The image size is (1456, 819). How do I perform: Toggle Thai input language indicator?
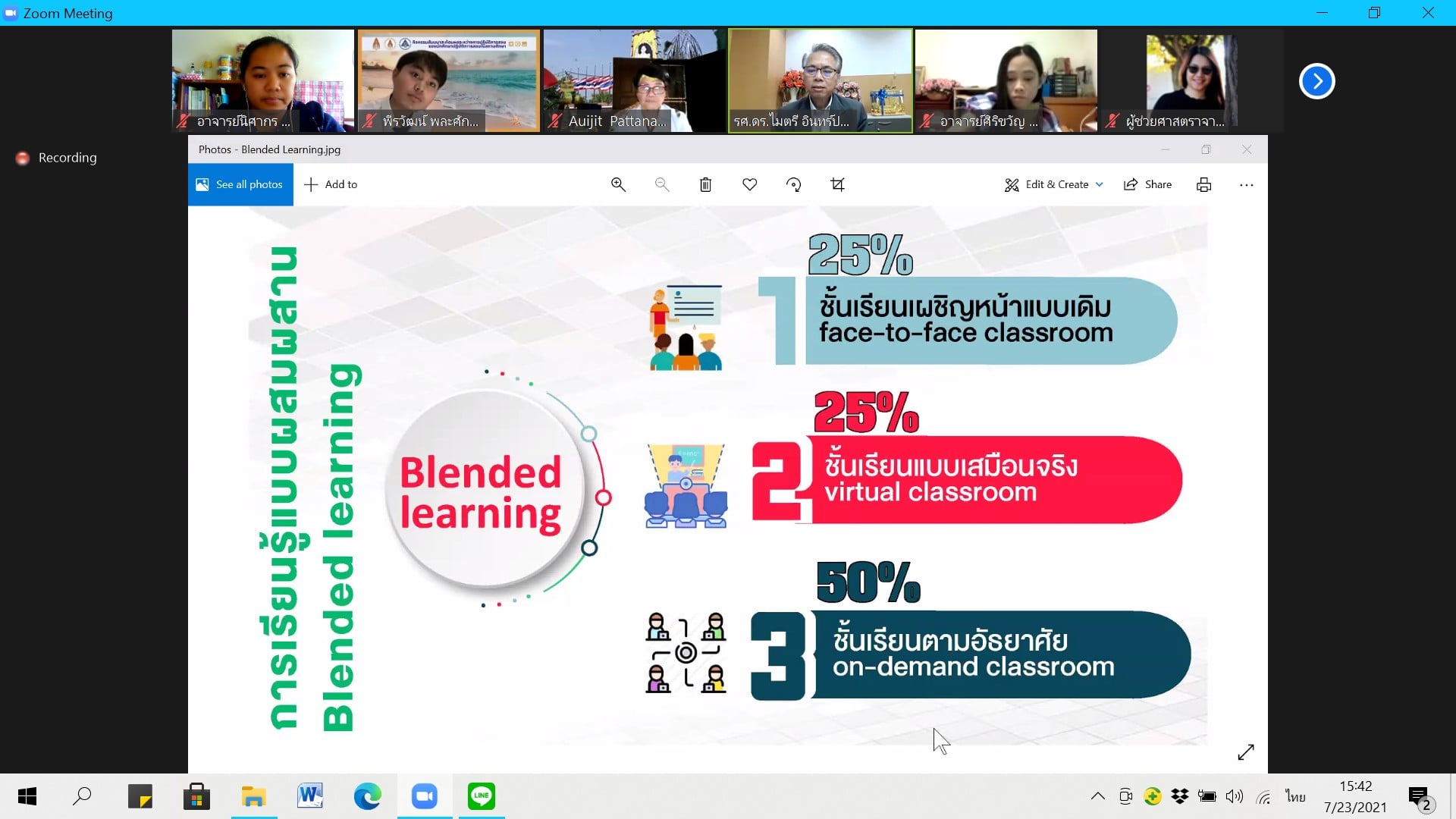click(1295, 796)
